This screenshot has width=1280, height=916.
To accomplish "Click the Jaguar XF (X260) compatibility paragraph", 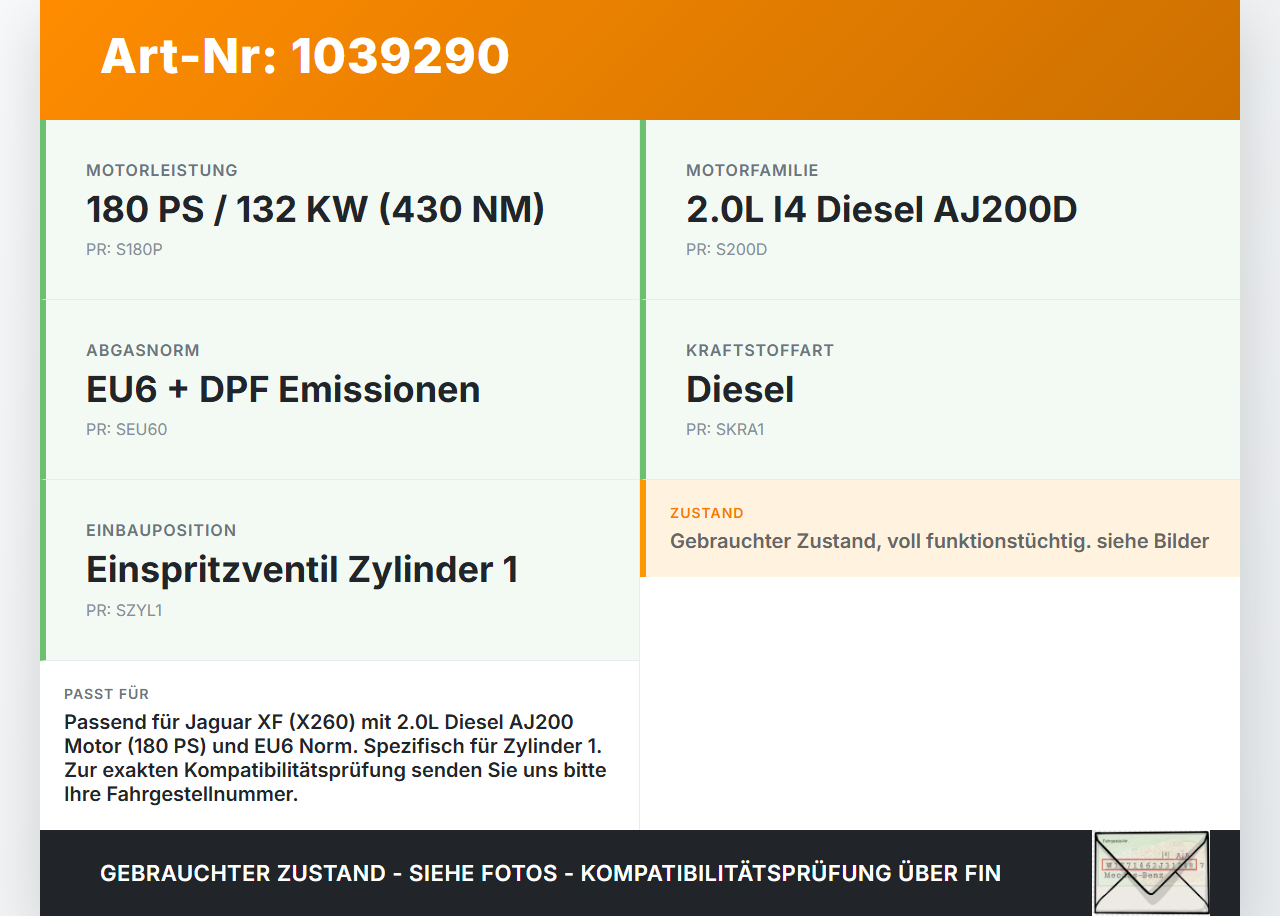I will click(335, 759).
